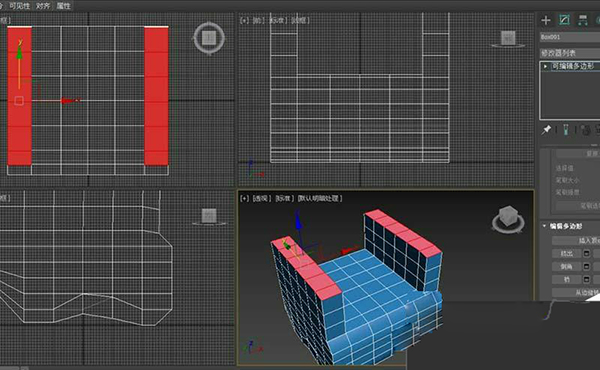Click the ViewCube in the perspective viewport

tap(508, 219)
